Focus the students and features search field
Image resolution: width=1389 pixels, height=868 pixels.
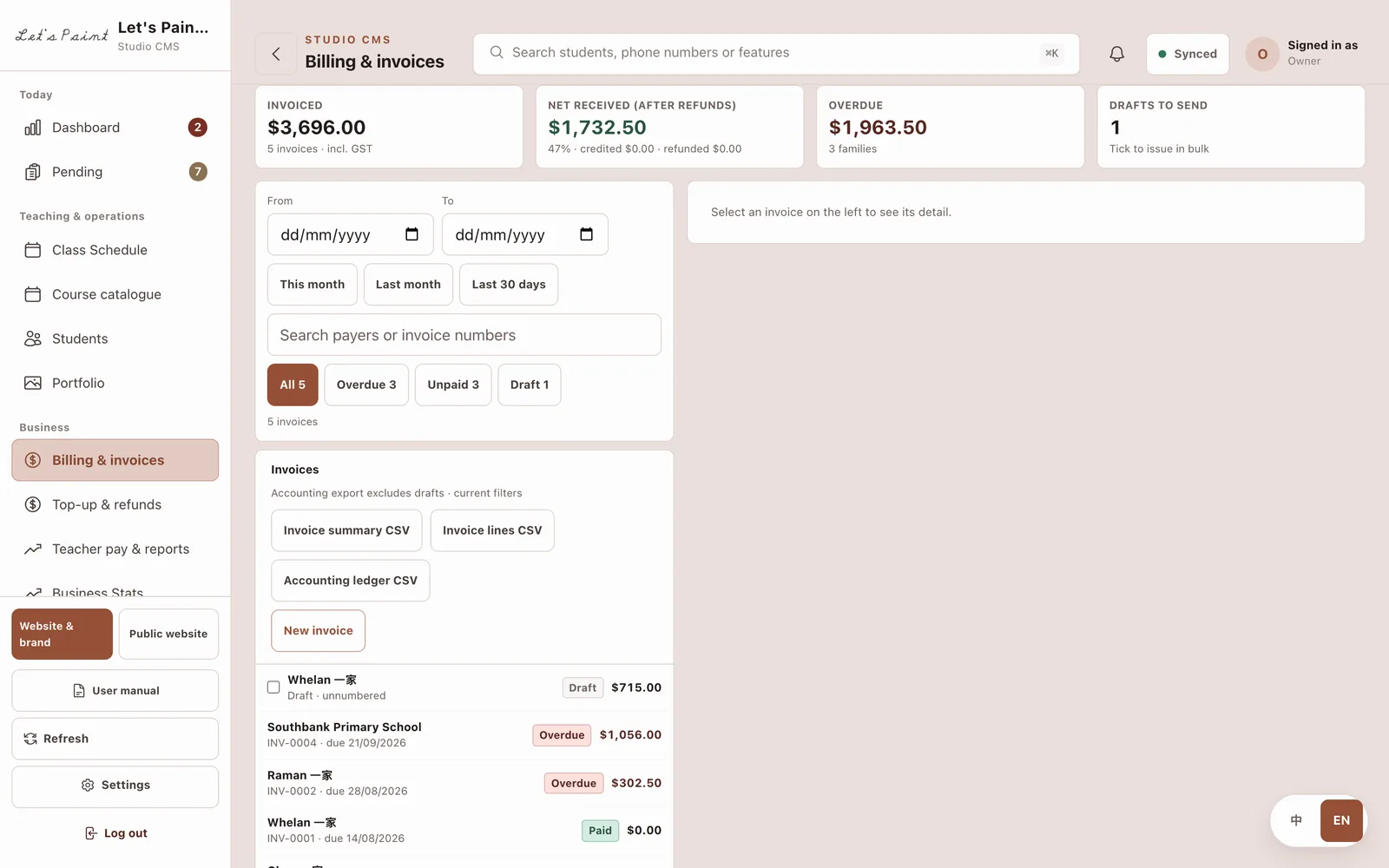(776, 54)
